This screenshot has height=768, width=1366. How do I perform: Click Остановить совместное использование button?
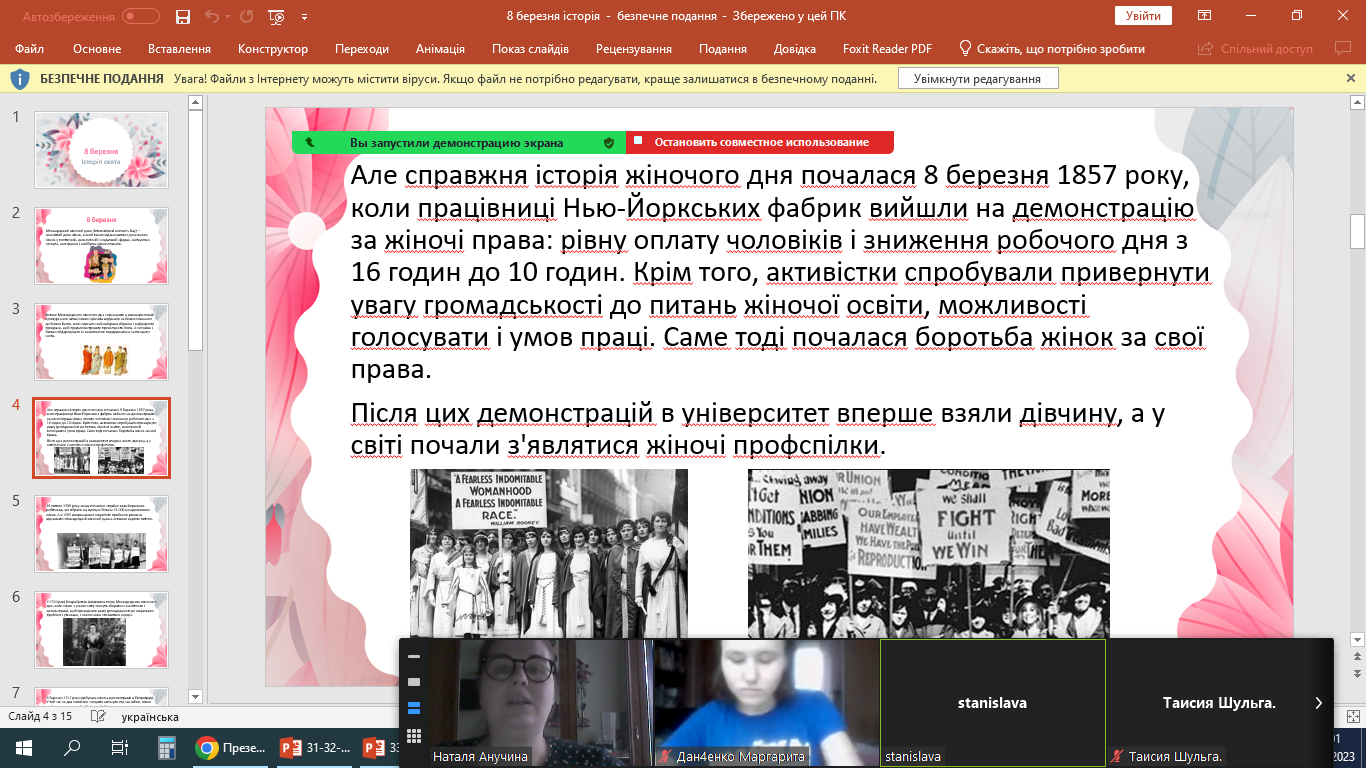click(760, 142)
